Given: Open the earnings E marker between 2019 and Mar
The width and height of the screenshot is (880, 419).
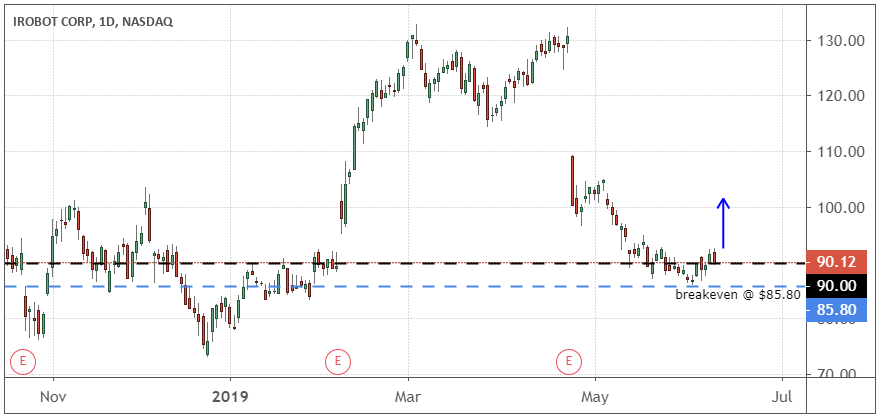Looking at the screenshot, I should [x=339, y=359].
